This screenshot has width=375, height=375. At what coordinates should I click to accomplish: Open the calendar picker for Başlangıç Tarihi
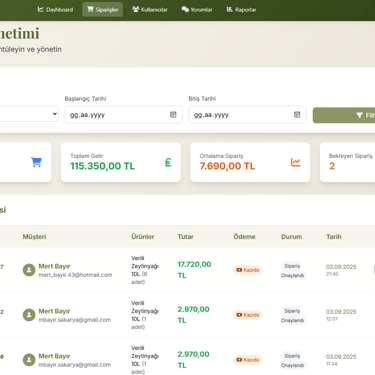pyautogui.click(x=173, y=115)
